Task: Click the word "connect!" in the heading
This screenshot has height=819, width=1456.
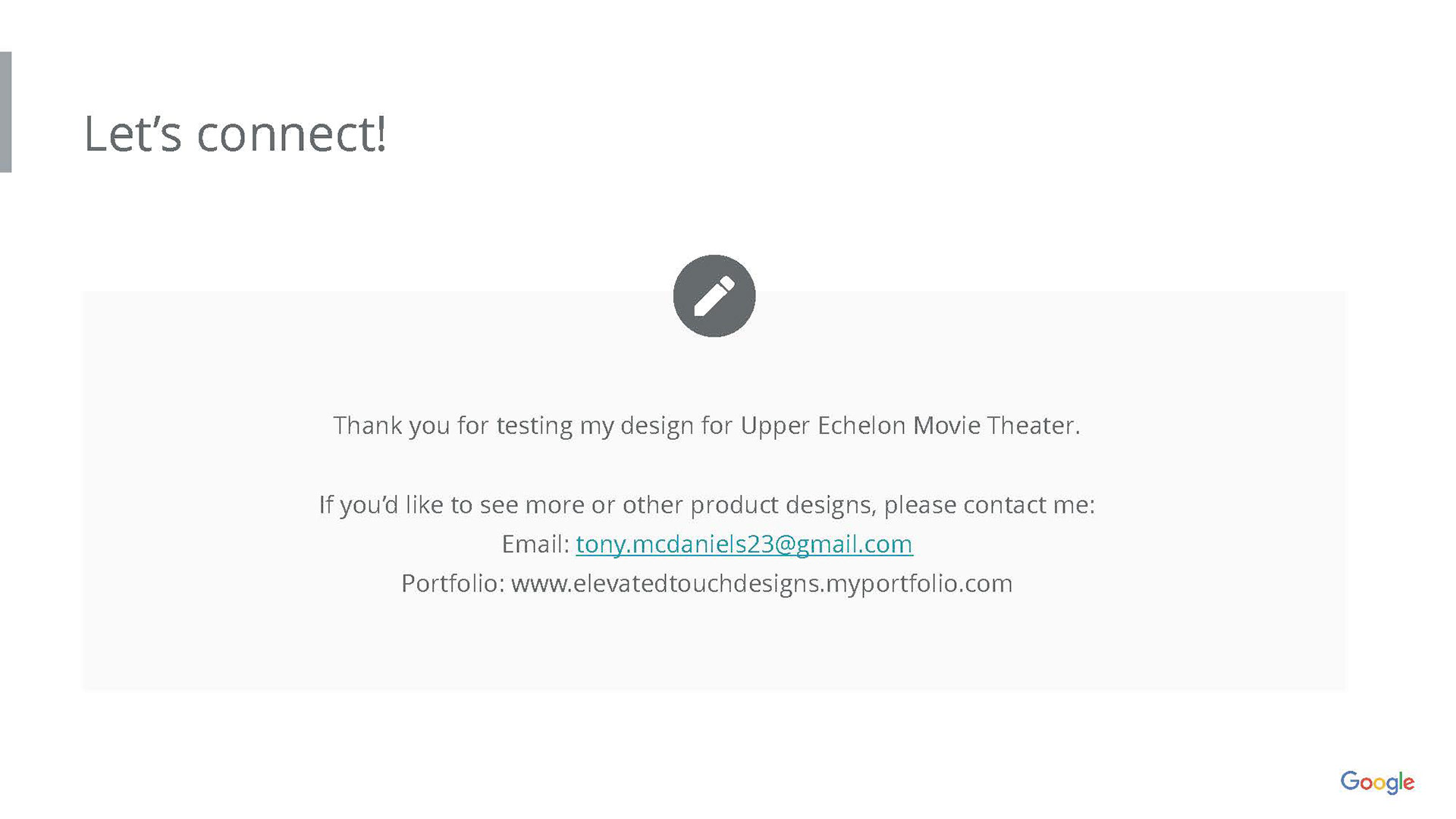Action: click(x=291, y=134)
